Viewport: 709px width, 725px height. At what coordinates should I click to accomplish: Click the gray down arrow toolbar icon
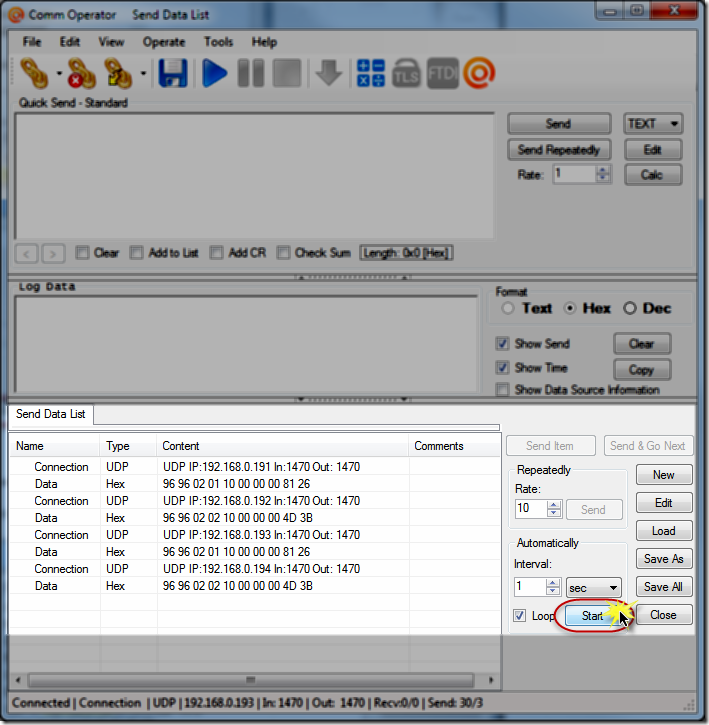tap(329, 73)
